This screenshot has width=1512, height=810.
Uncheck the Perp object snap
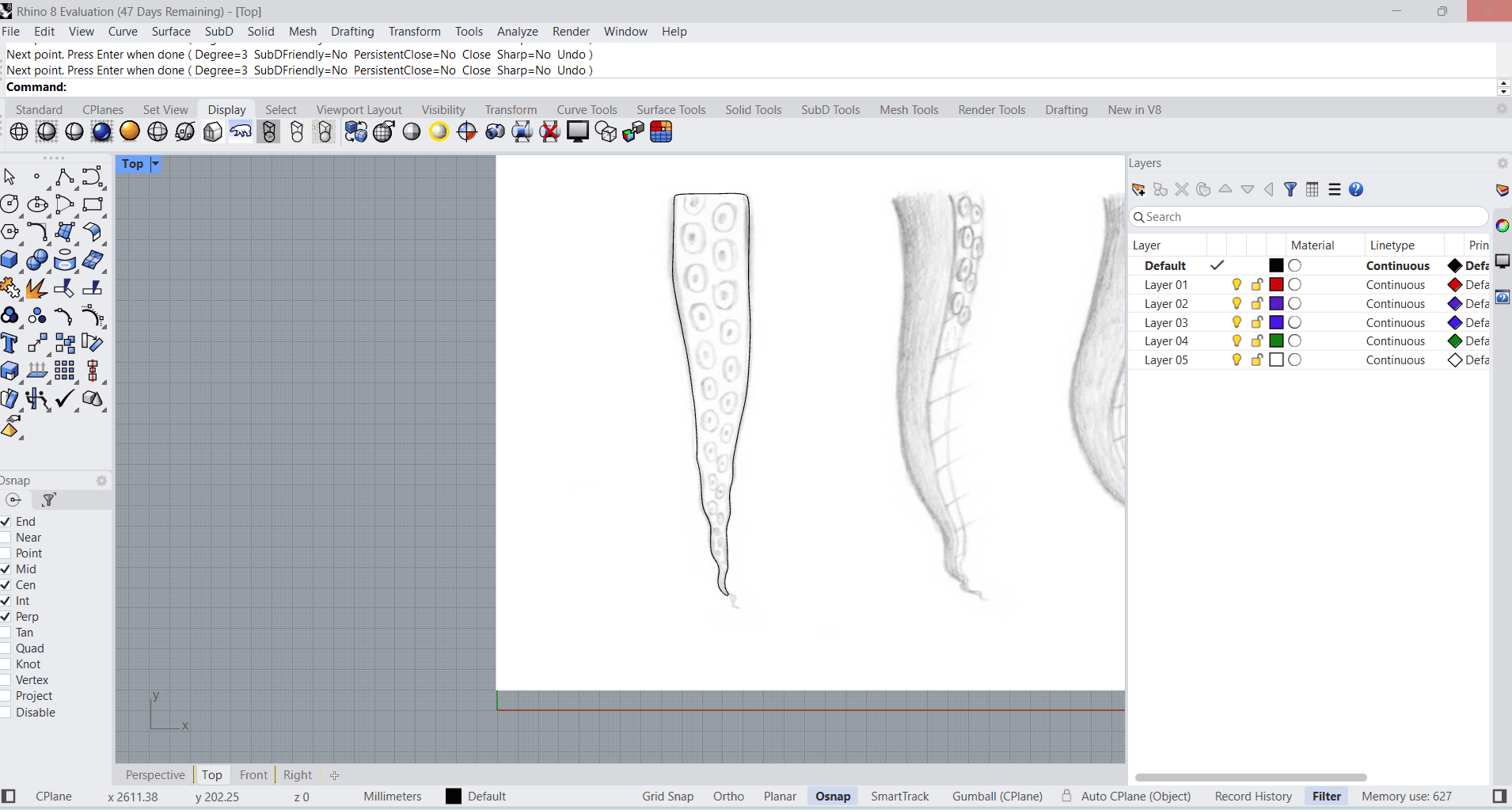6,617
